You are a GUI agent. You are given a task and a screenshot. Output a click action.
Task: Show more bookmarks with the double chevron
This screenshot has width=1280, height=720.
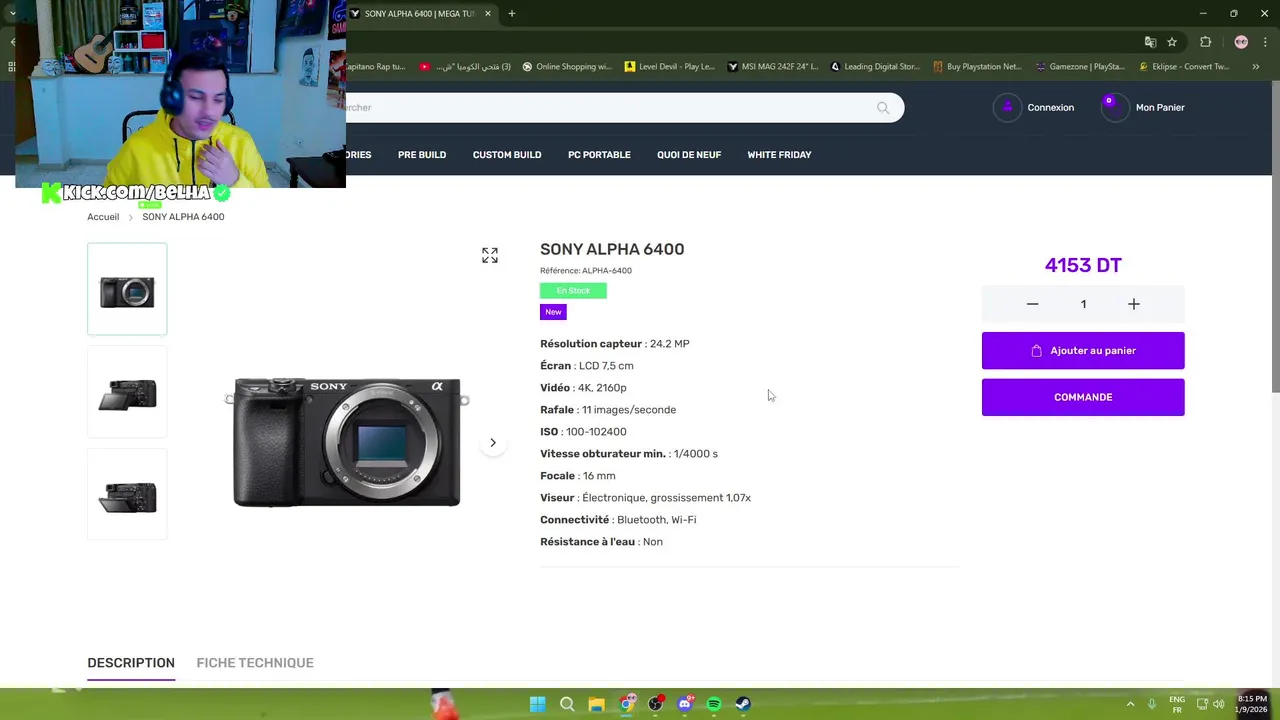1256,67
